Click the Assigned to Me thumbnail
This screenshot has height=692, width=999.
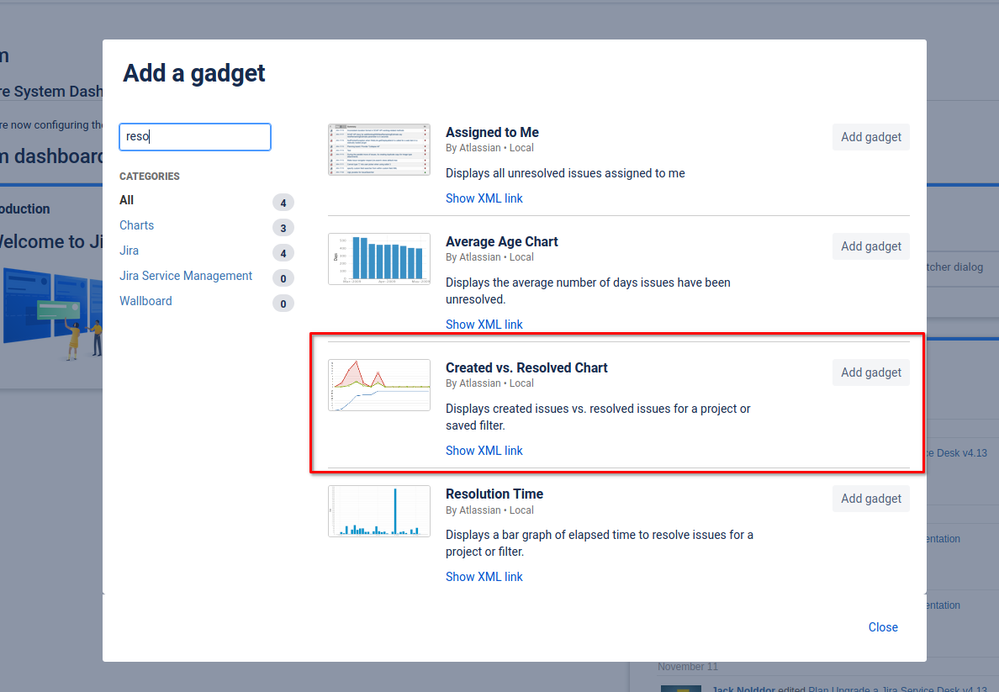click(379, 150)
